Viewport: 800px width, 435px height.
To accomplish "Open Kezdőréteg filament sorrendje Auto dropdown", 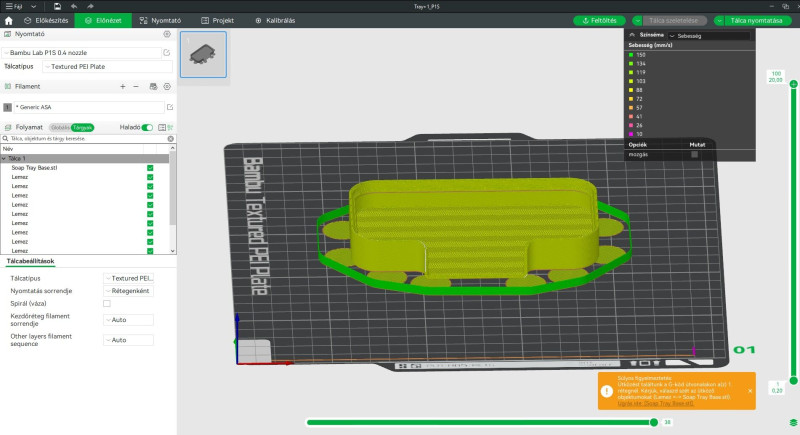I will 129,320.
